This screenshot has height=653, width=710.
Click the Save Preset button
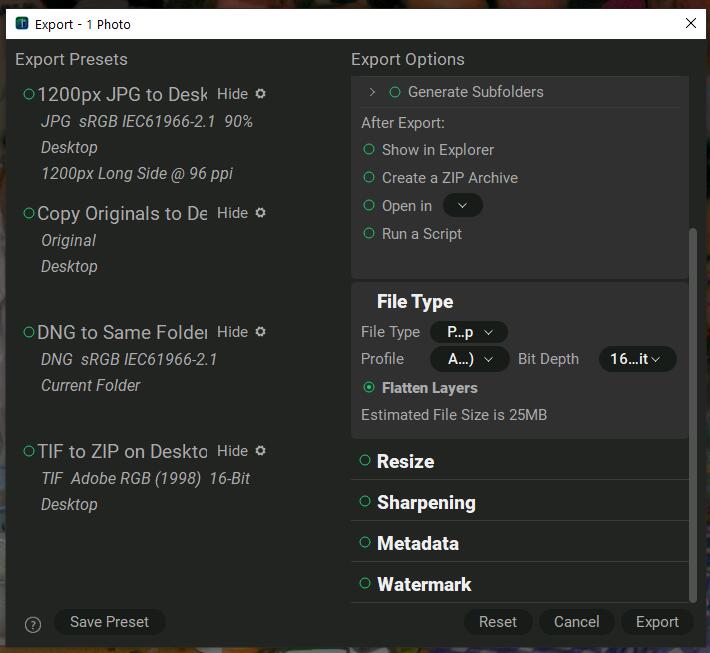(x=109, y=622)
